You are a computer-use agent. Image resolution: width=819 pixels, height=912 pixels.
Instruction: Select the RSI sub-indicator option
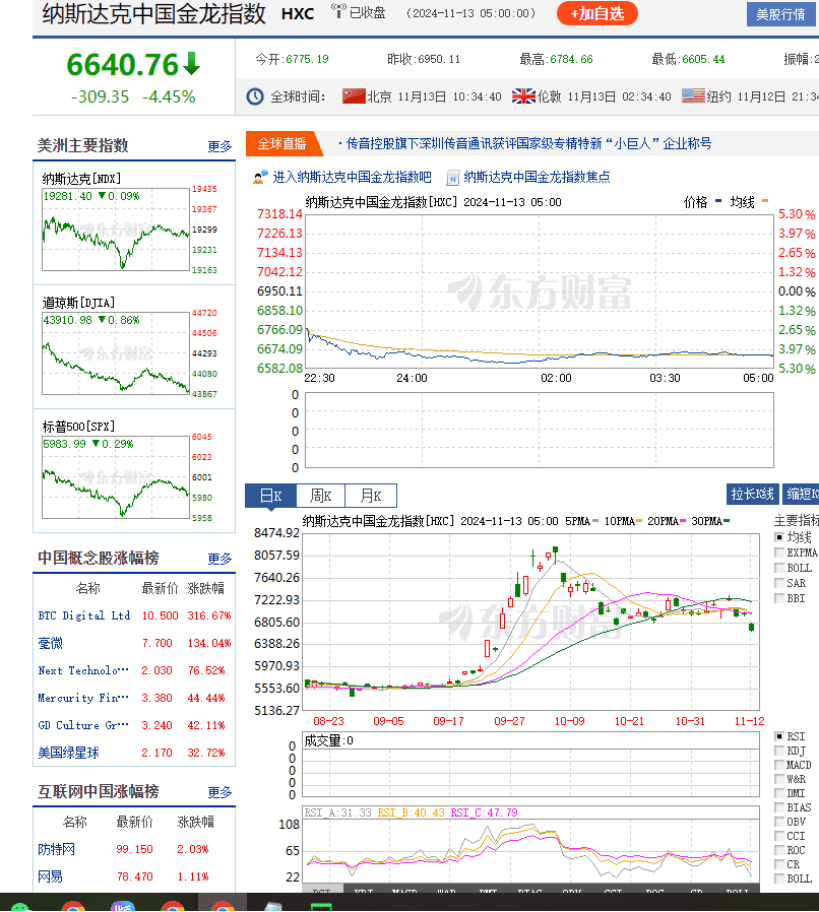(779, 736)
